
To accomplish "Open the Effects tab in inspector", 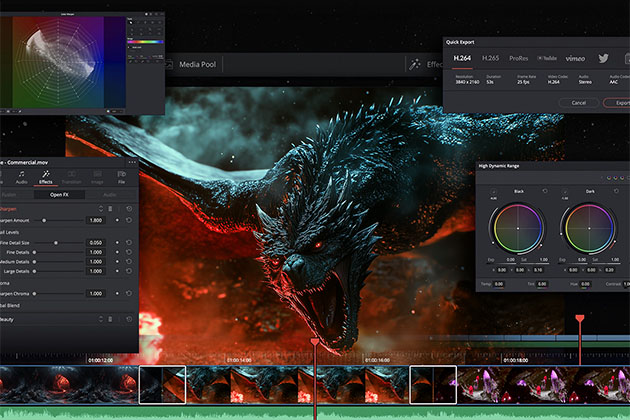I will (45, 177).
